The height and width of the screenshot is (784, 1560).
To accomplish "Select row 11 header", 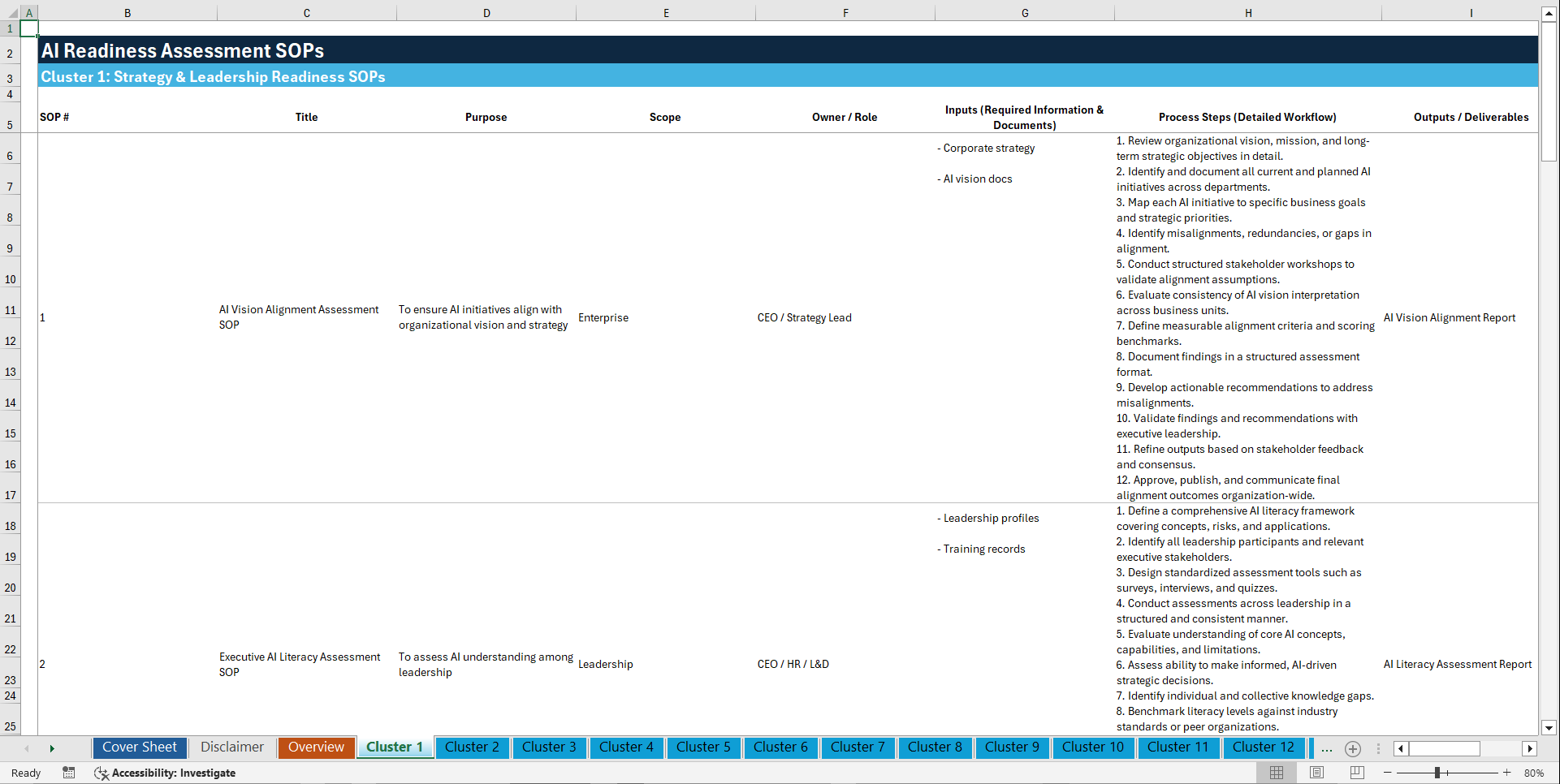I will [11, 309].
